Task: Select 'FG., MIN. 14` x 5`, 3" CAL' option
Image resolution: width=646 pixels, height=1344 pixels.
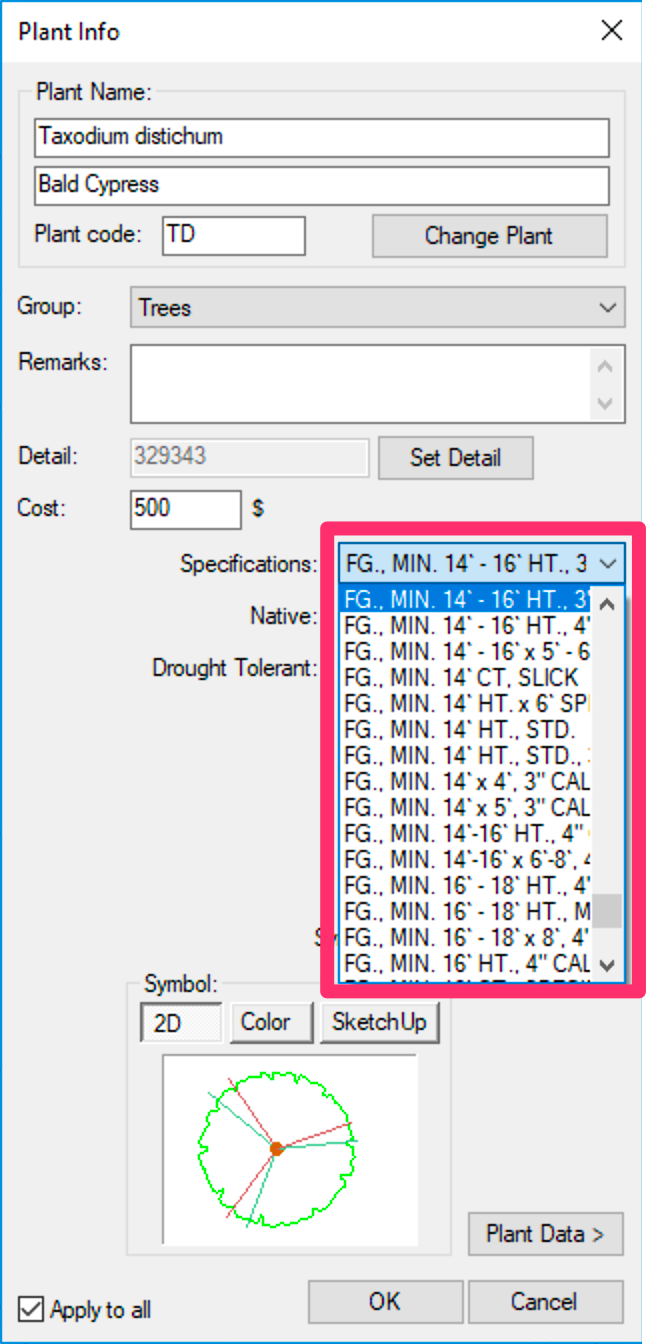Action: (x=466, y=807)
